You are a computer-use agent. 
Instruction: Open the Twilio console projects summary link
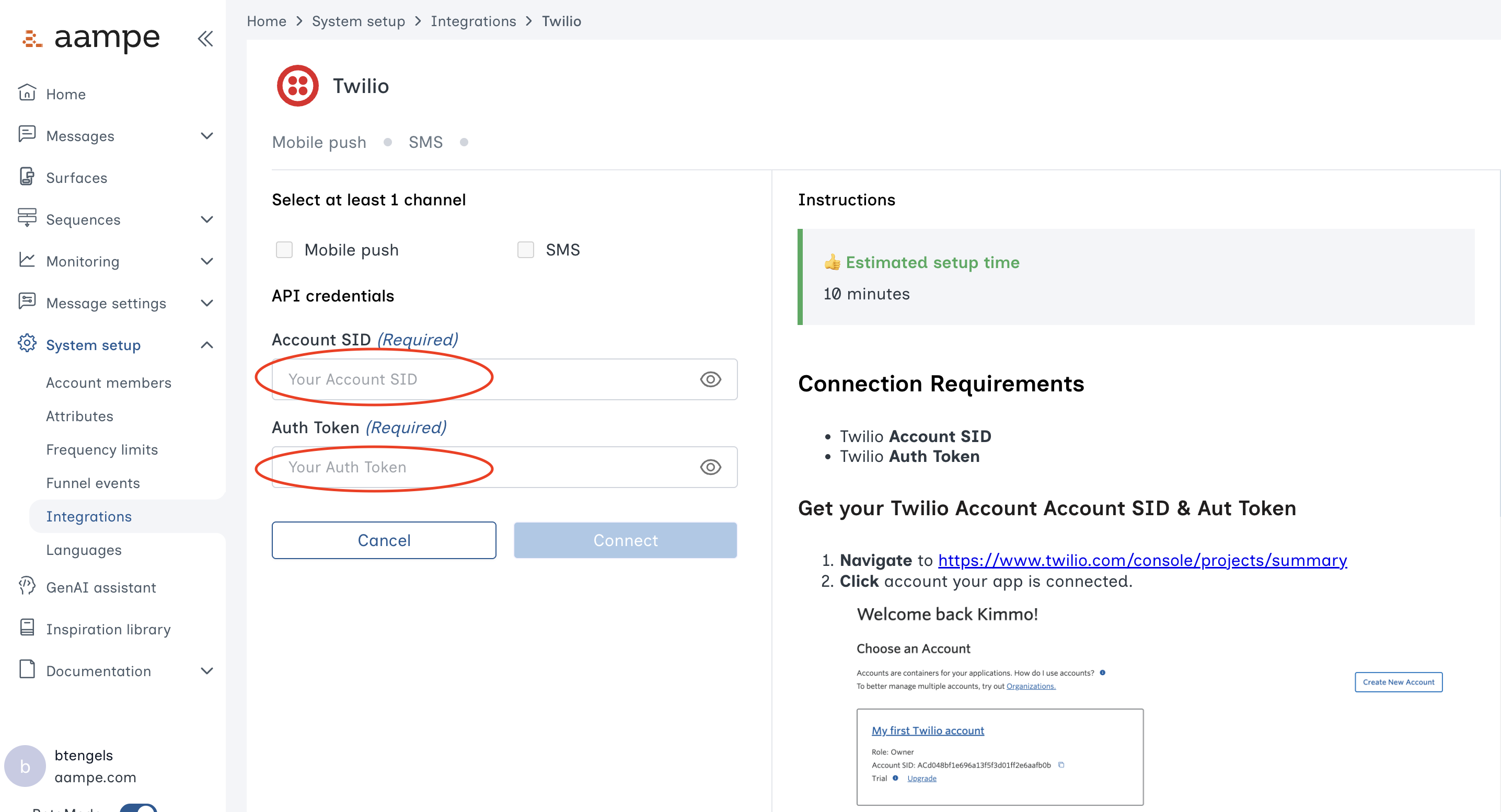[1141, 560]
